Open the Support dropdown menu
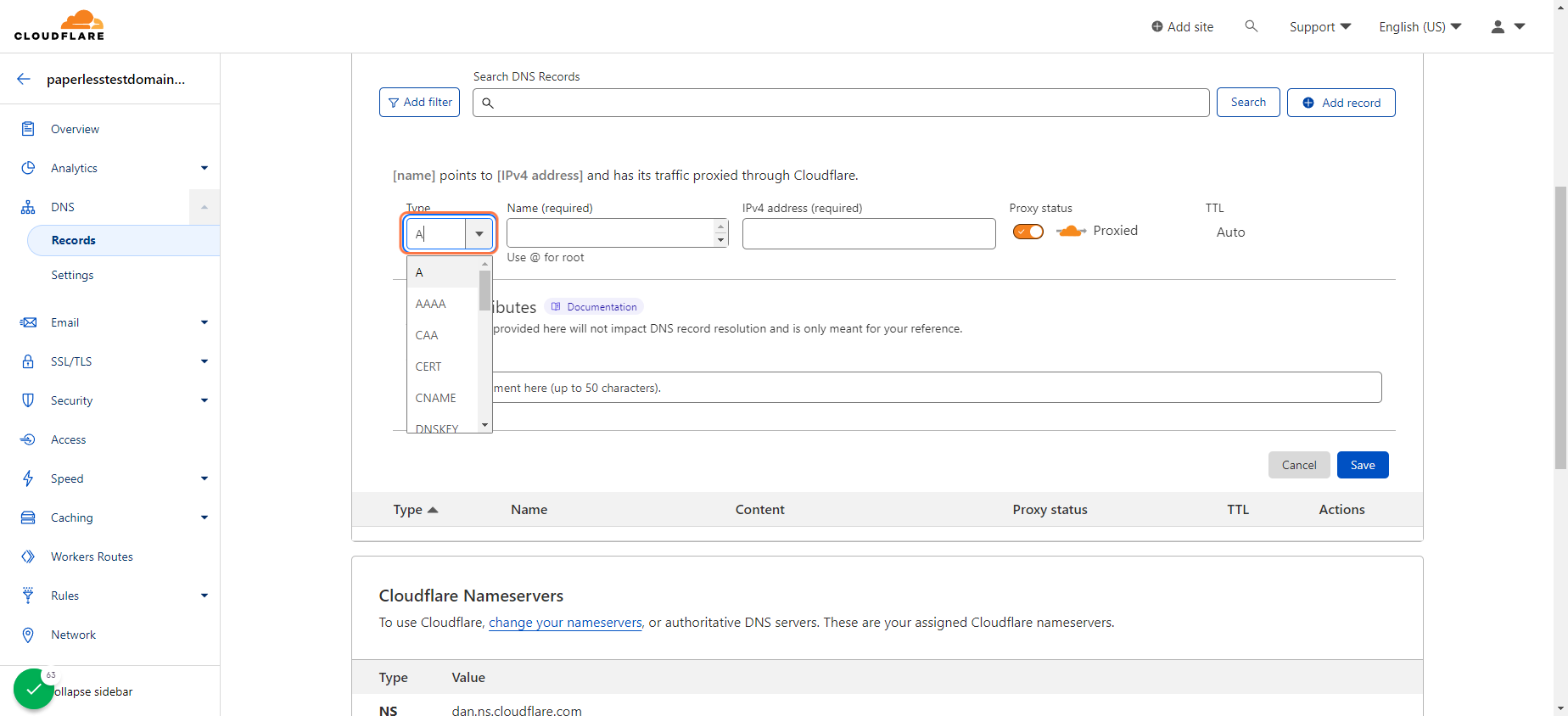1568x716 pixels. click(1320, 27)
